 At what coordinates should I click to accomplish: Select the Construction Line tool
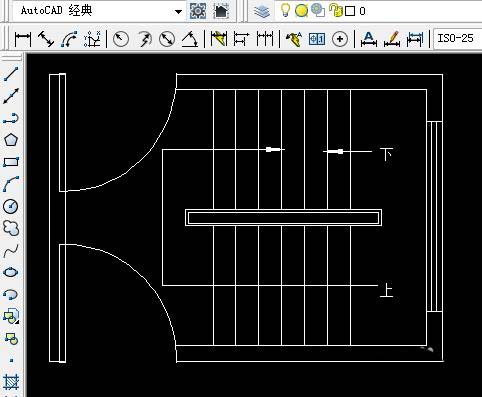point(11,96)
